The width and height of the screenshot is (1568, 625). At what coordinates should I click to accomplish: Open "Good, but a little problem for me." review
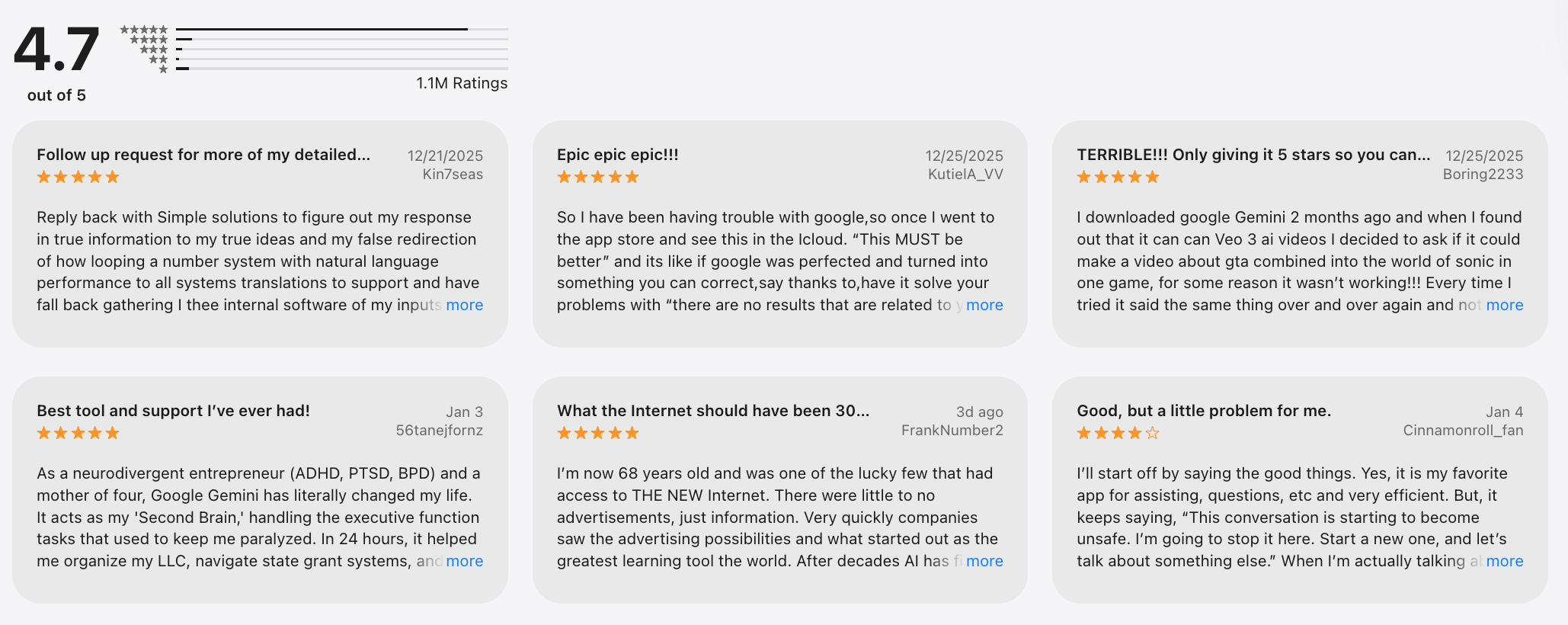pos(1204,411)
